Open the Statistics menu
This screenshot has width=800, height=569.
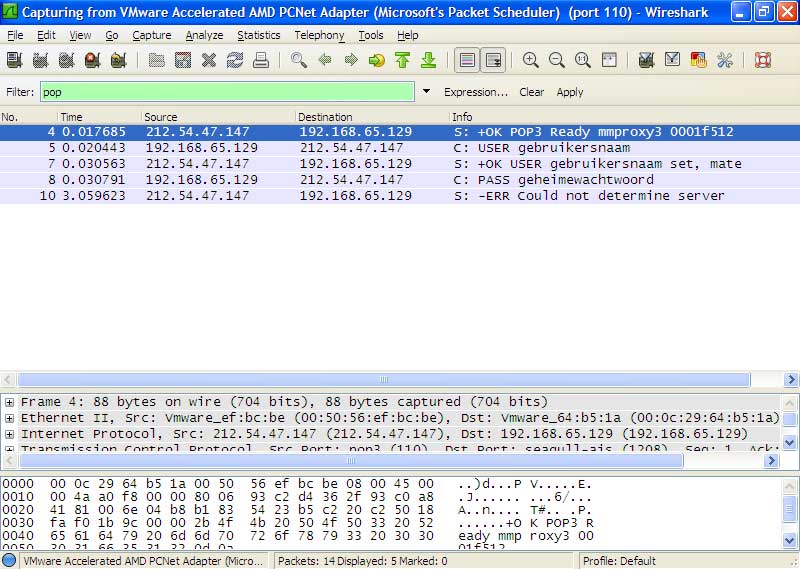coord(259,35)
